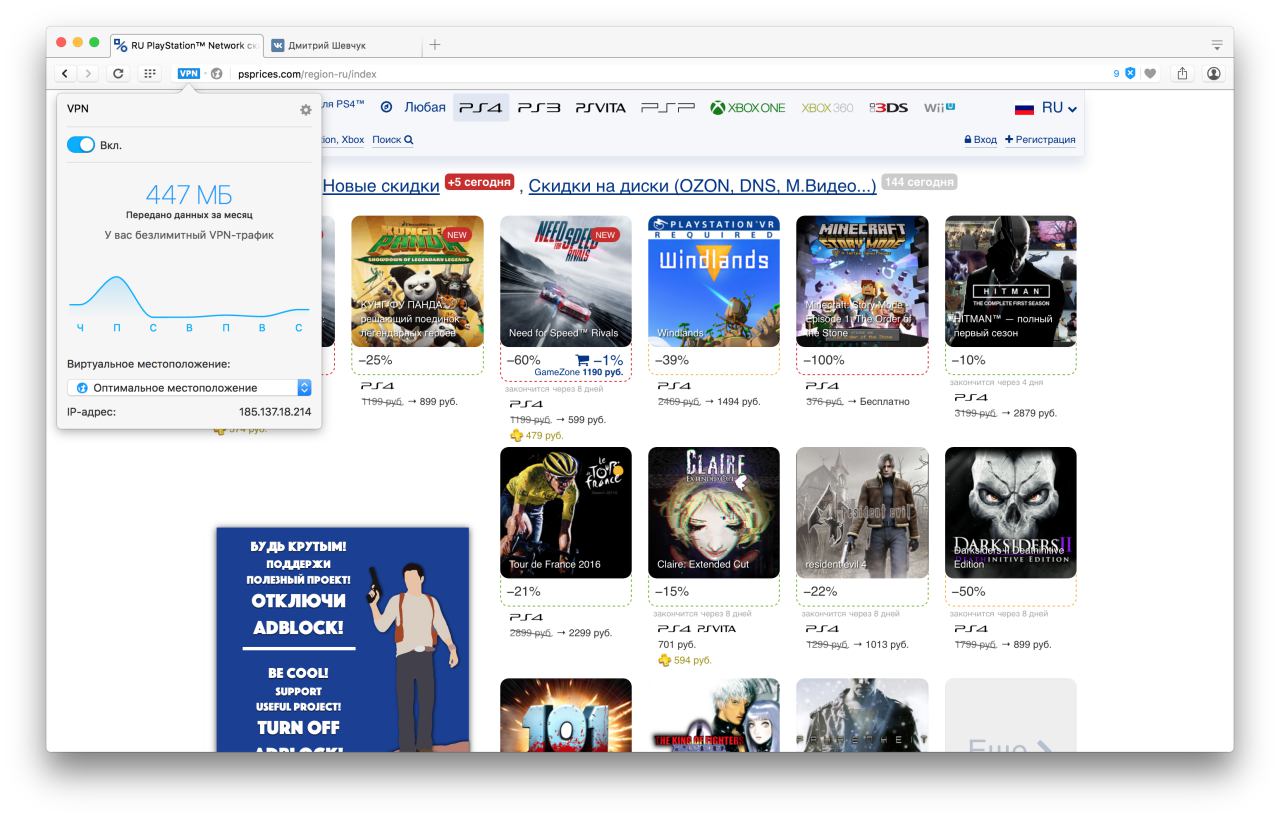Click the GameZone 1190 руб. offer
This screenshot has width=1280, height=818.
pyautogui.click(x=578, y=372)
